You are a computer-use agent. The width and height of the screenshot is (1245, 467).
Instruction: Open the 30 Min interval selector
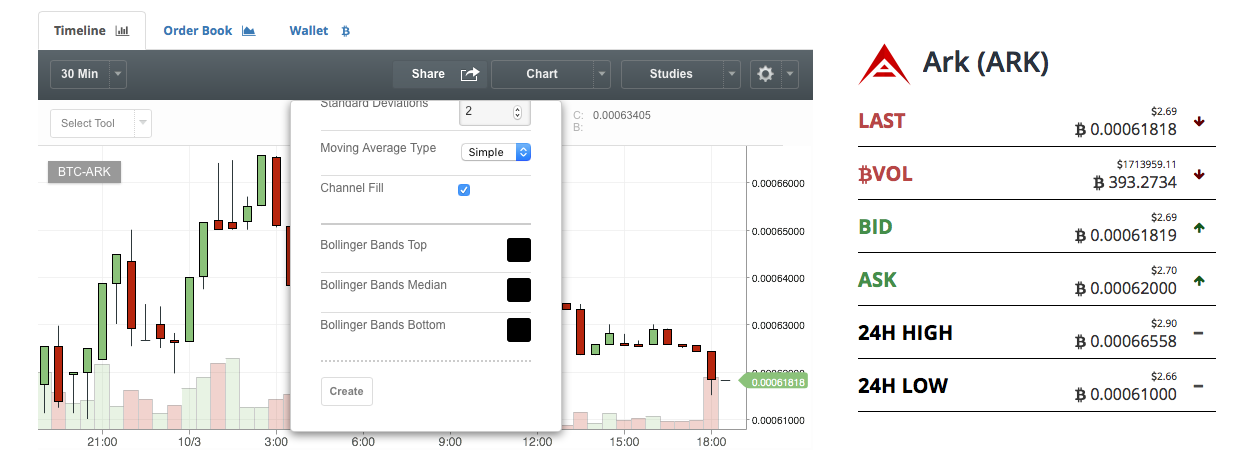coord(80,74)
